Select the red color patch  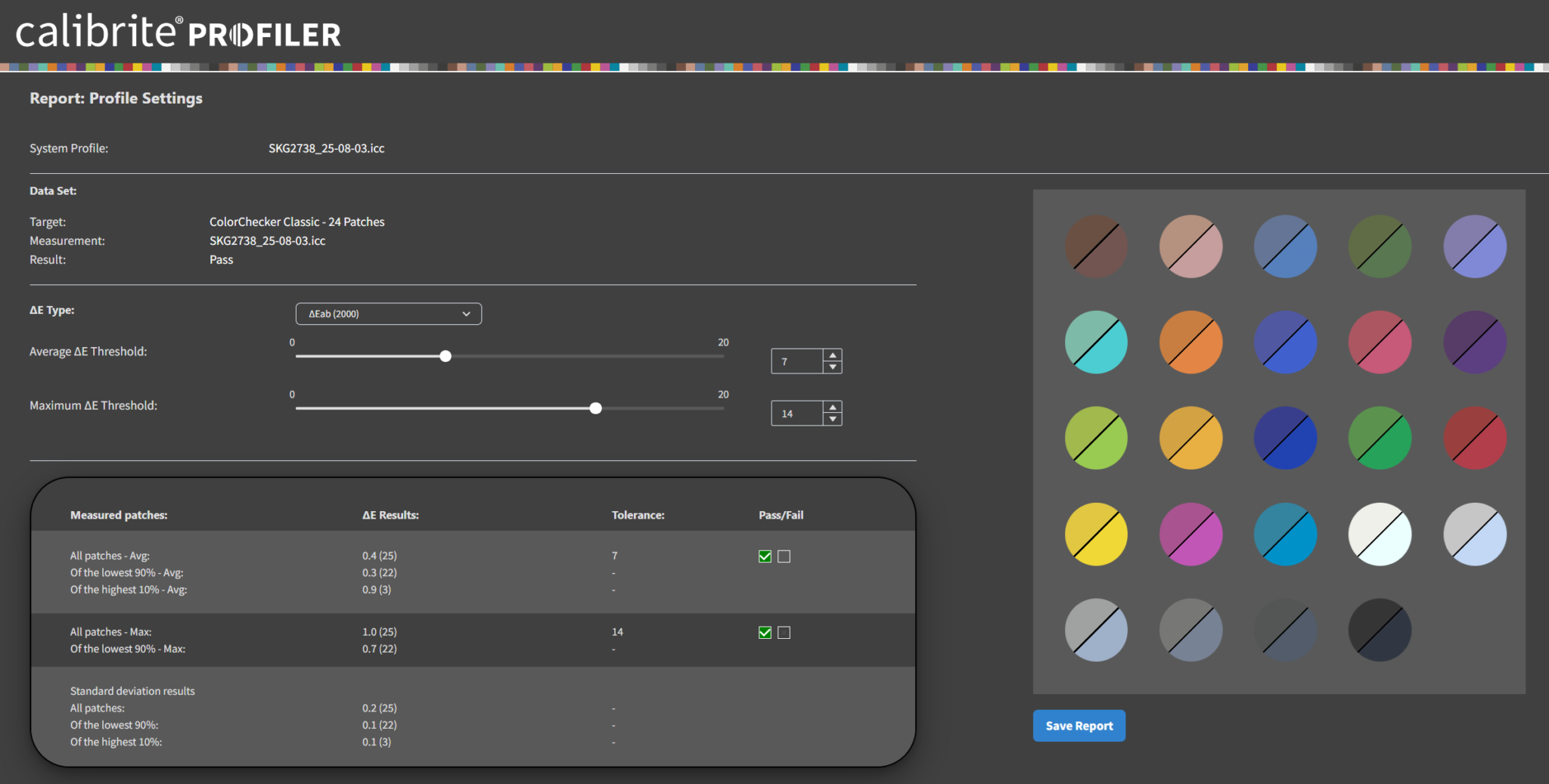[x=1474, y=438]
